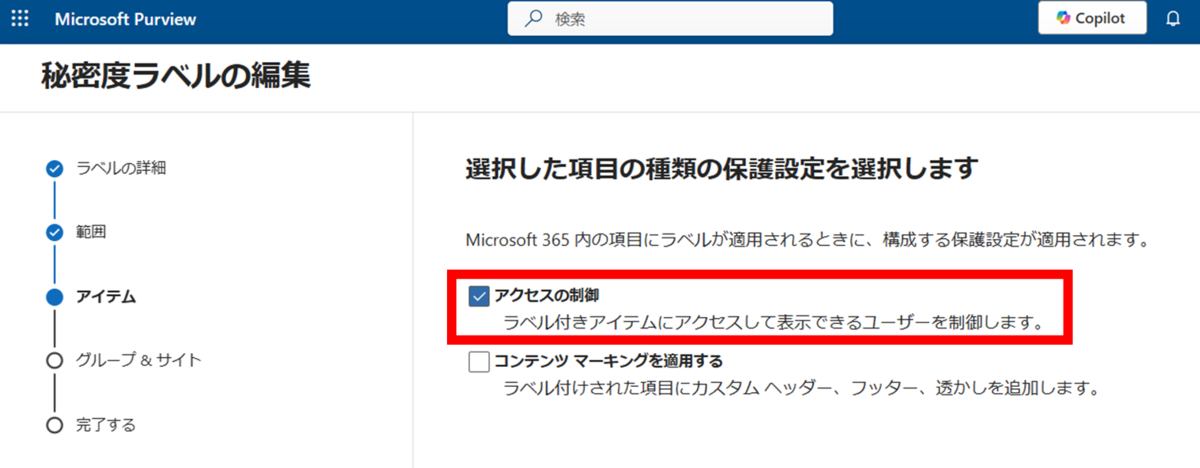This screenshot has height=468, width=1200.
Task: Click the Copilot logo icon
Action: point(1063,18)
